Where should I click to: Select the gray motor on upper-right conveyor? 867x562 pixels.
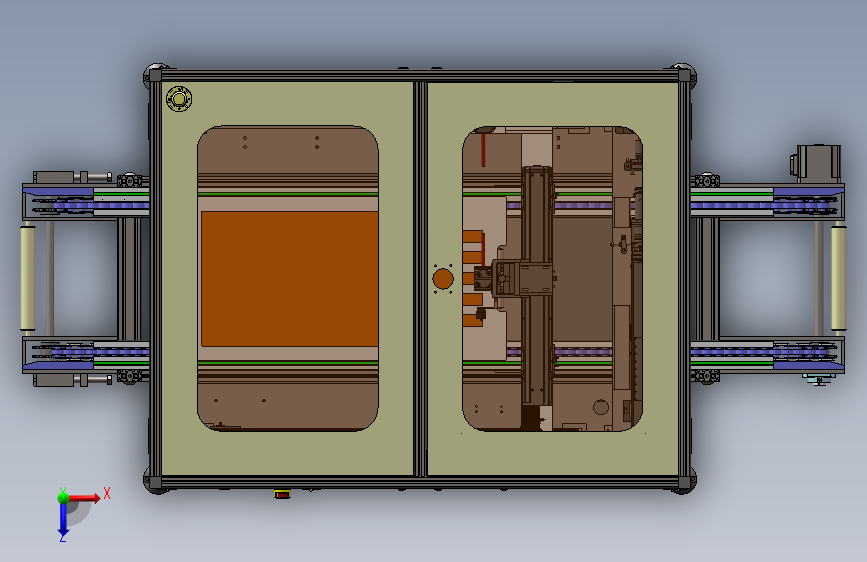pyautogui.click(x=817, y=163)
